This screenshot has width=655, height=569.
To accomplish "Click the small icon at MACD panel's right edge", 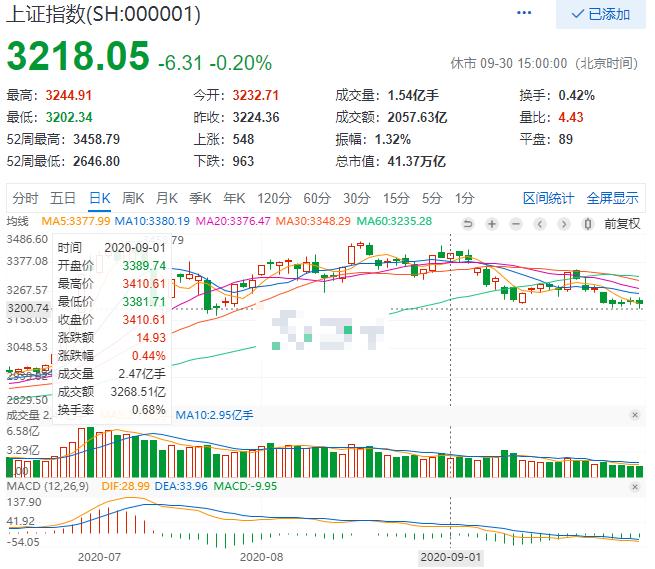I will coord(636,485).
